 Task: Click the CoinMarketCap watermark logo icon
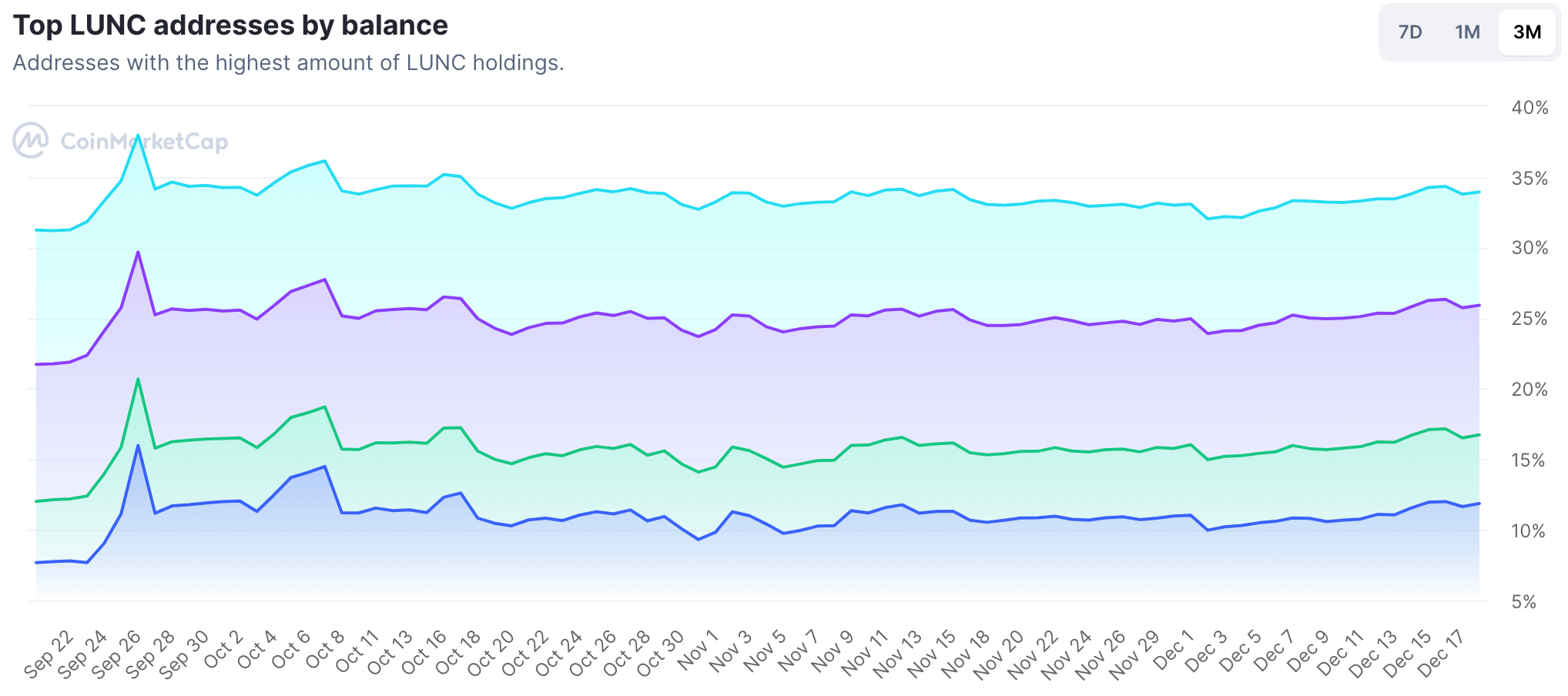(31, 141)
